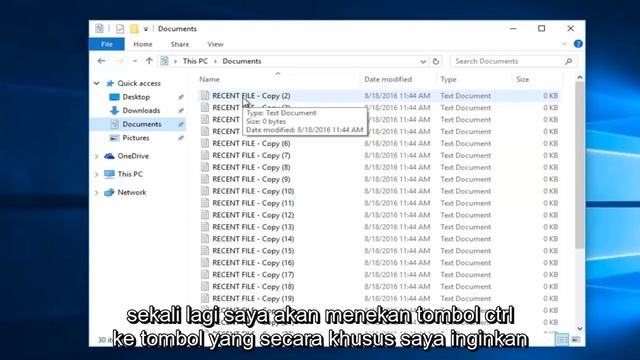This screenshot has width=640, height=360.
Task: Expand the OneDrive tree node
Action: click(97, 156)
